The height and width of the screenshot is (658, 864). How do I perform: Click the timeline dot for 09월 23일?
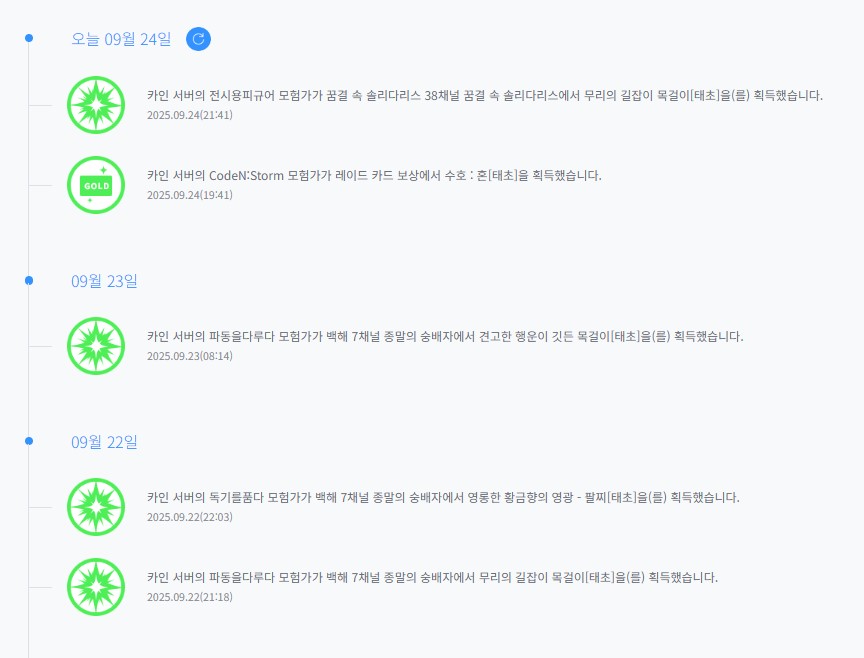point(29,280)
